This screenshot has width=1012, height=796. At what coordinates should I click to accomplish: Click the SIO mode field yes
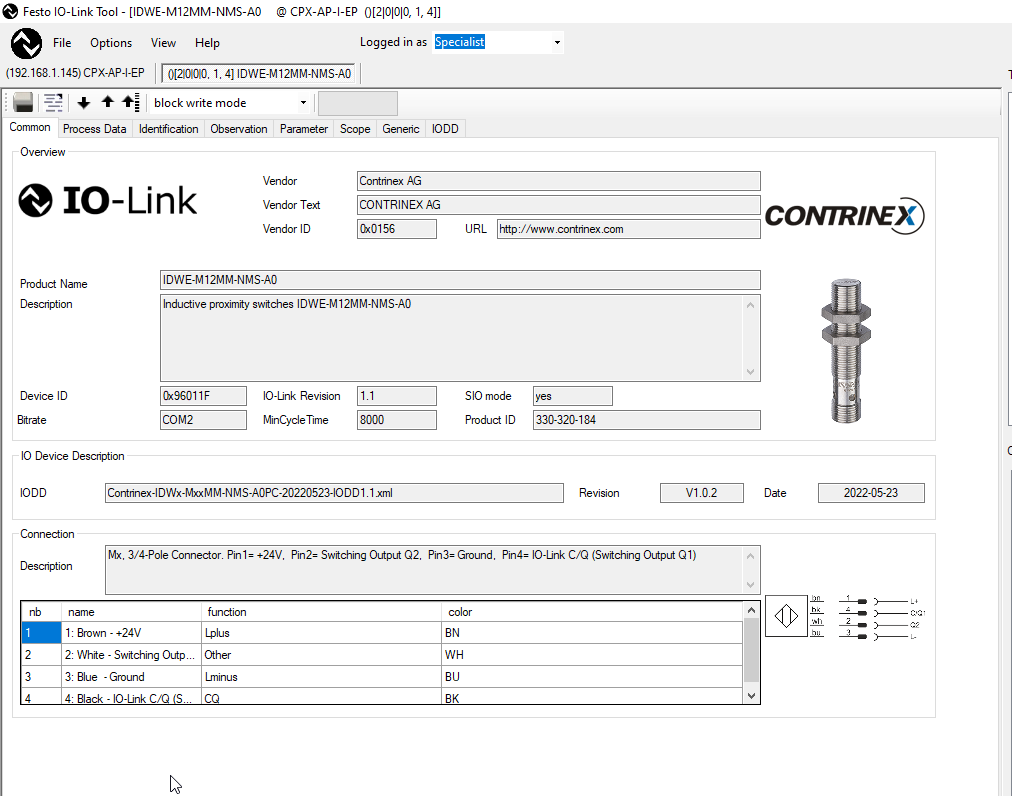click(x=572, y=396)
